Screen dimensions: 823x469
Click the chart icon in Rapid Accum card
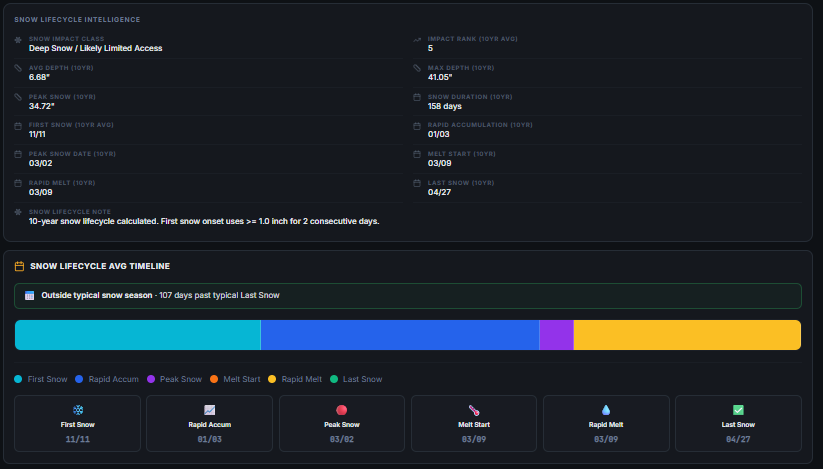click(x=209, y=410)
